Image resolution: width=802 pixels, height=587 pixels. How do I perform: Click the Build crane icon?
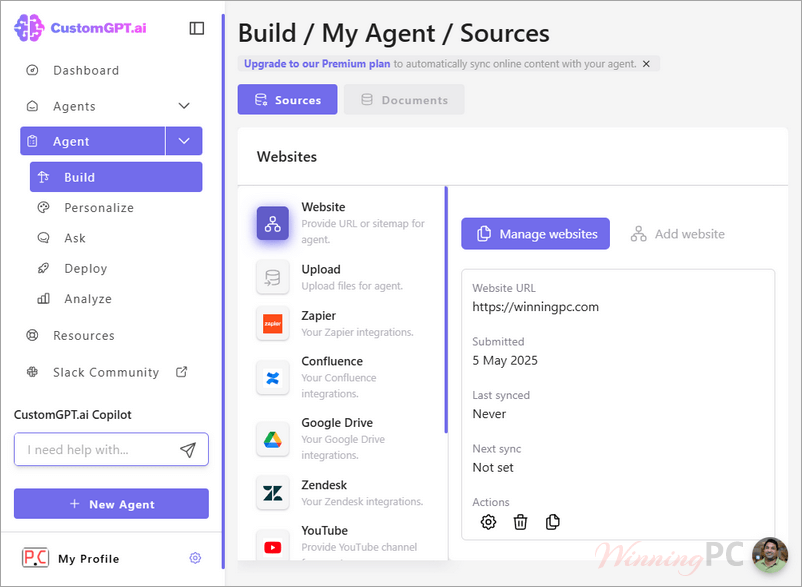43,177
